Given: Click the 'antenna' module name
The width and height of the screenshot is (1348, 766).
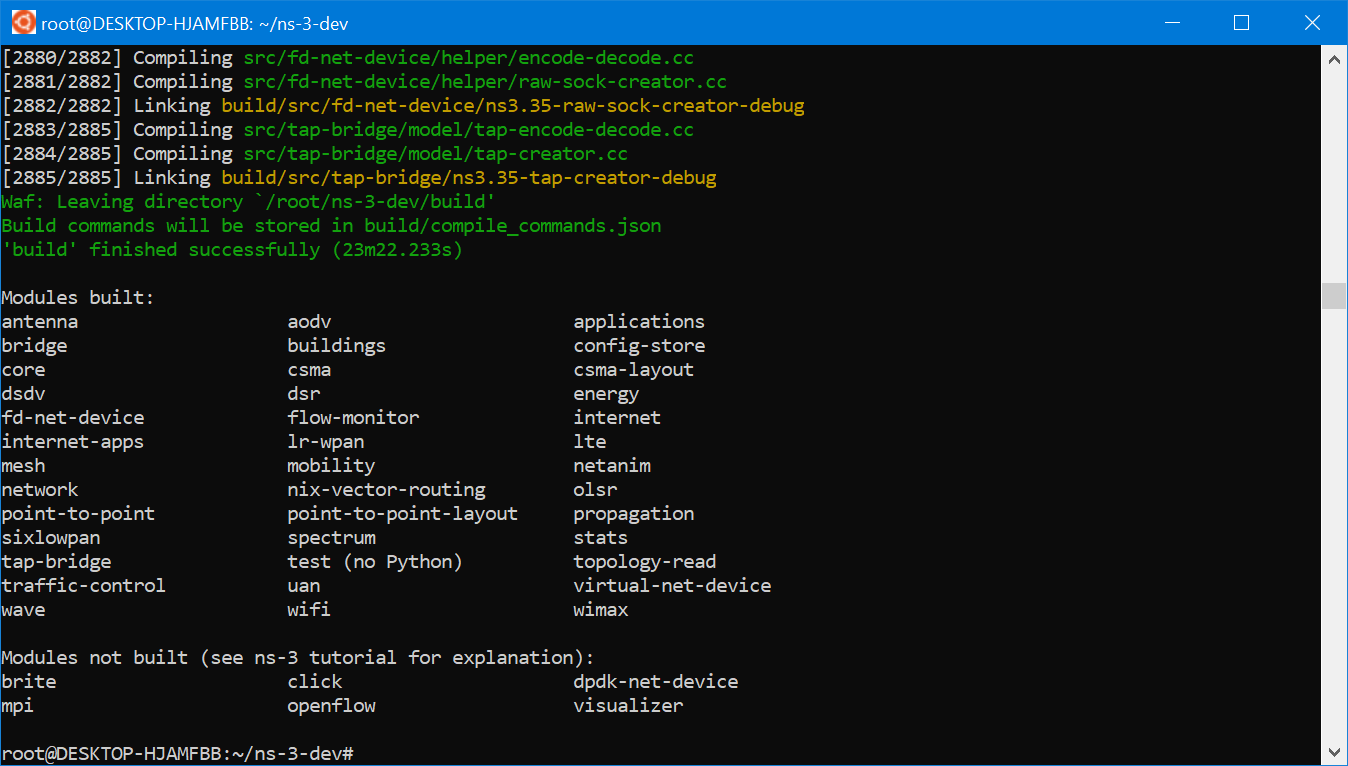Looking at the screenshot, I should click(40, 322).
